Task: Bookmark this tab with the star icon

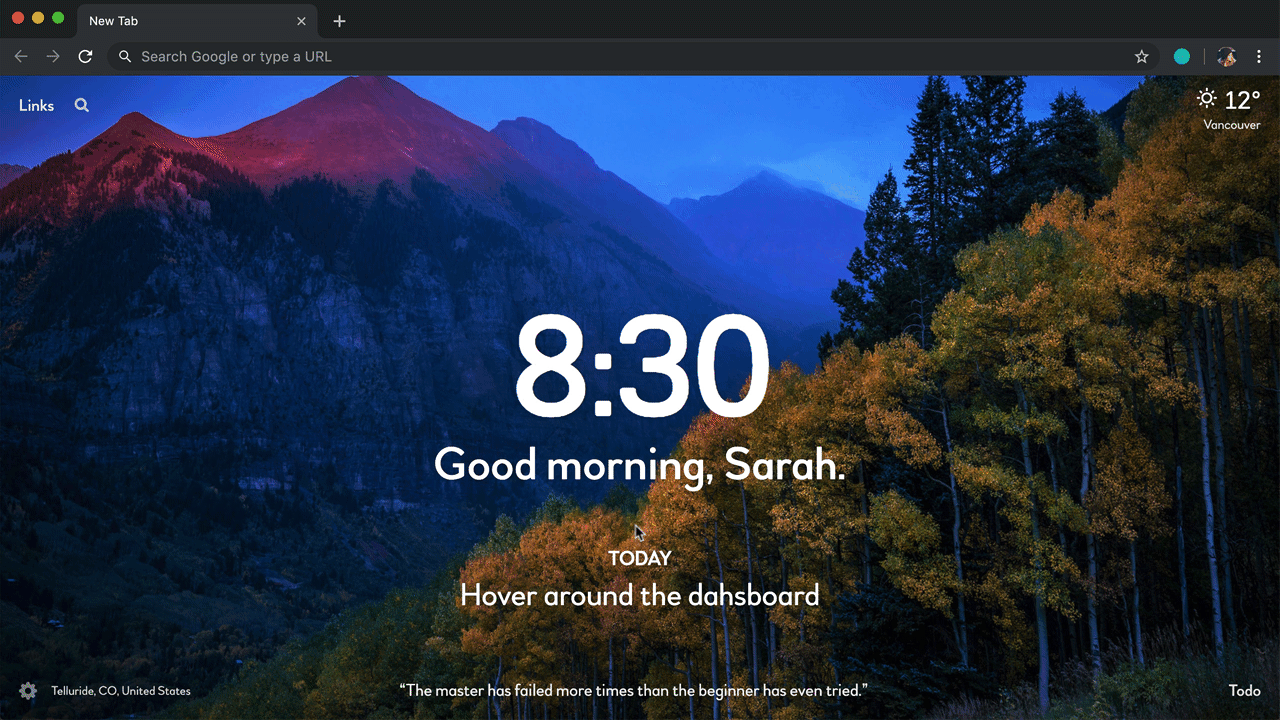Action: [1141, 57]
